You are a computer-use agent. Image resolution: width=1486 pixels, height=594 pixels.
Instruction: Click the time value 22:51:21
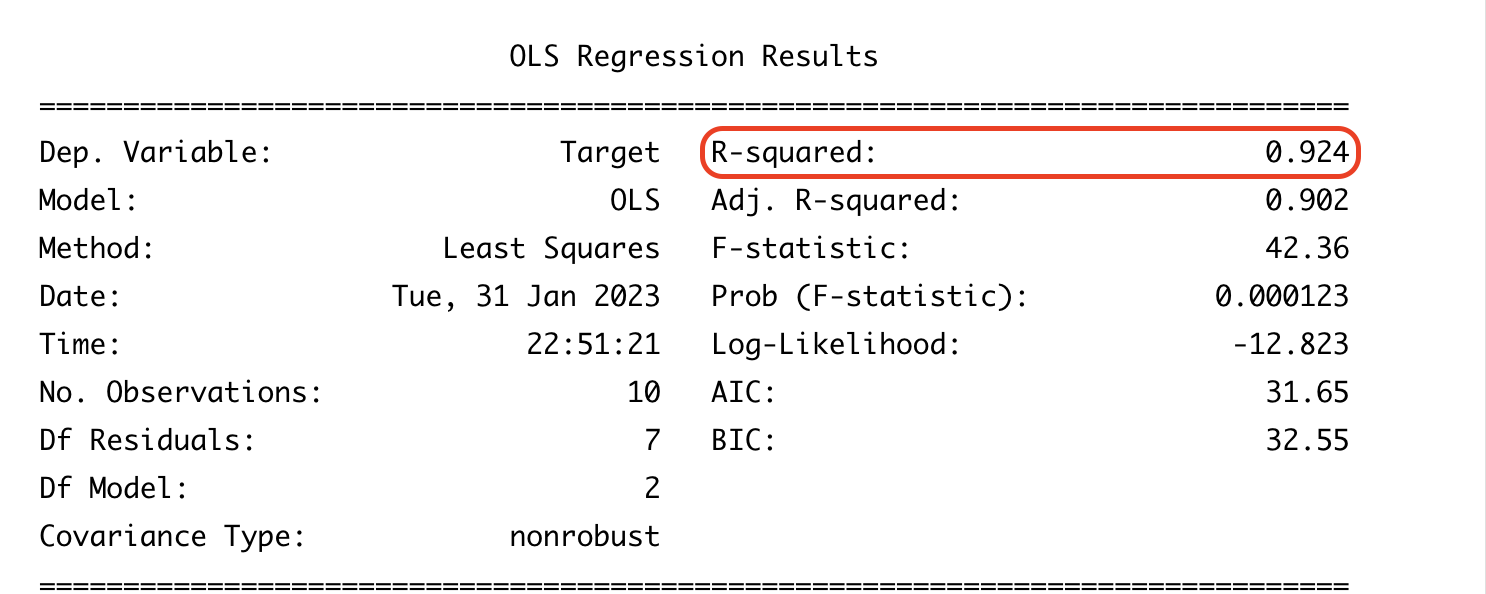(594, 345)
